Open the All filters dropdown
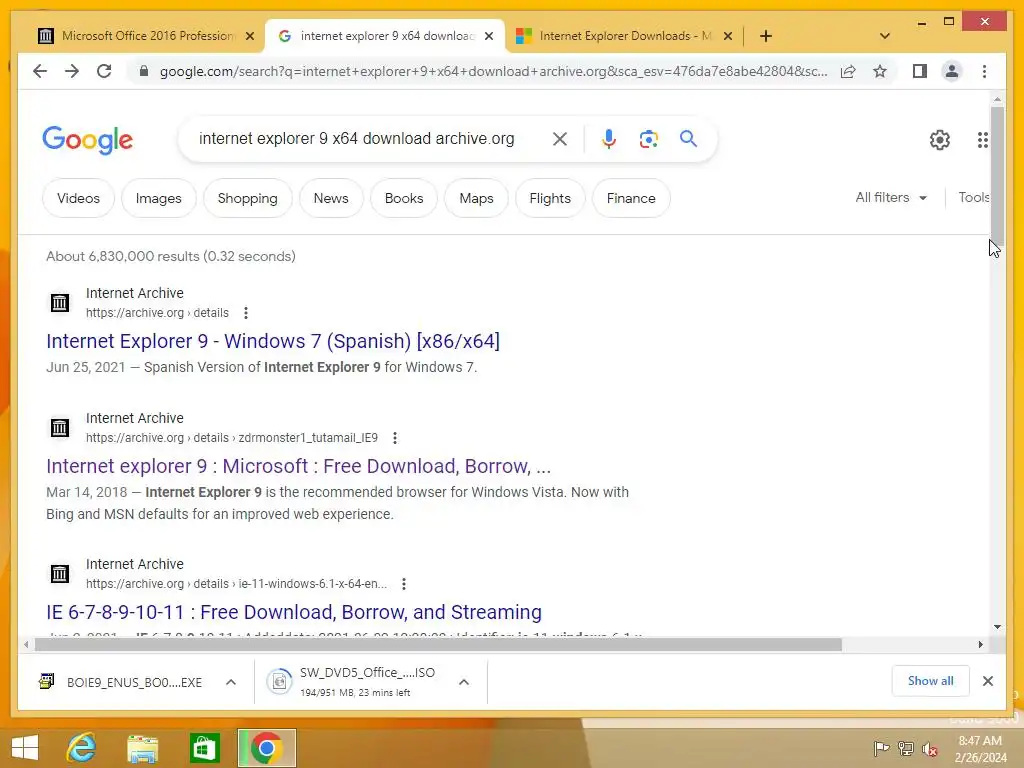The width and height of the screenshot is (1024, 768). (891, 197)
